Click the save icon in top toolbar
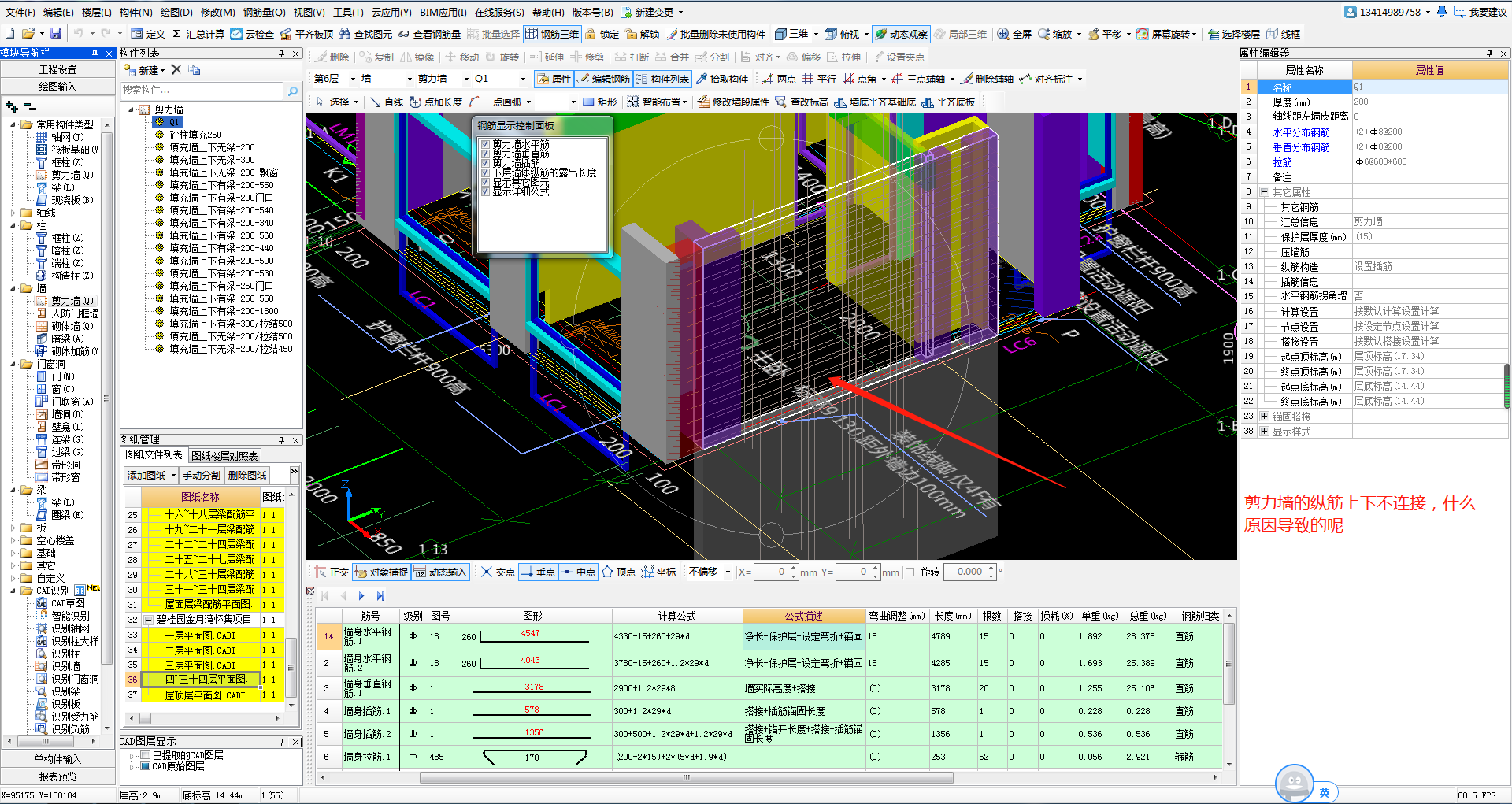The height and width of the screenshot is (804, 1512). pyautogui.click(x=56, y=34)
